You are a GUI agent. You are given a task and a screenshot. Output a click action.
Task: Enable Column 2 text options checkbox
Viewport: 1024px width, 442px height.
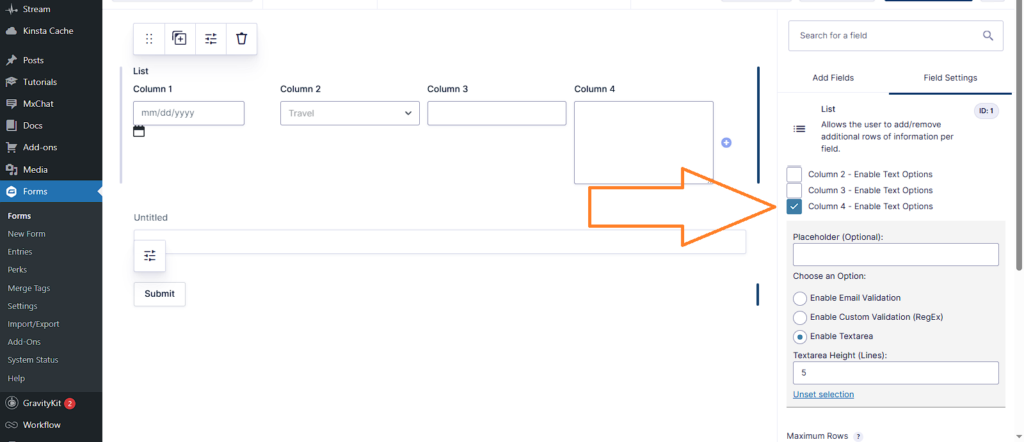pyautogui.click(x=794, y=174)
